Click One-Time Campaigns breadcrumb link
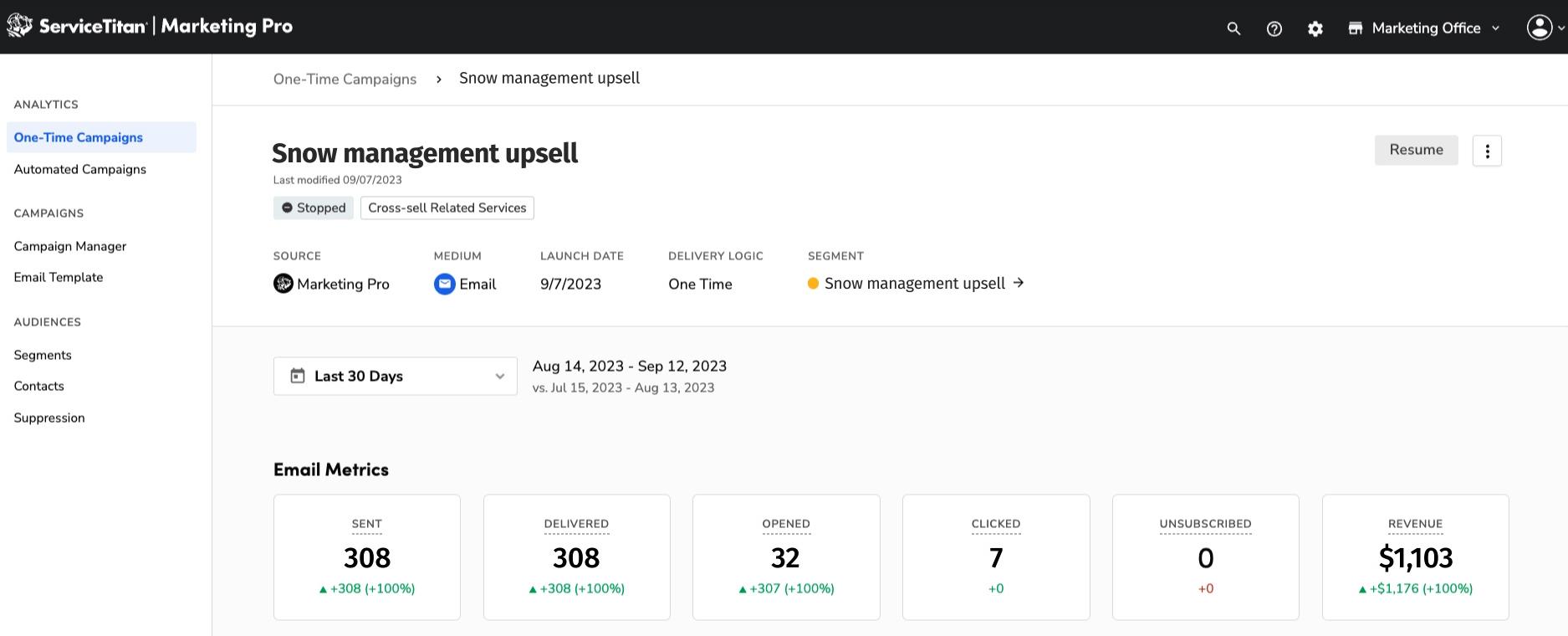 345,79
